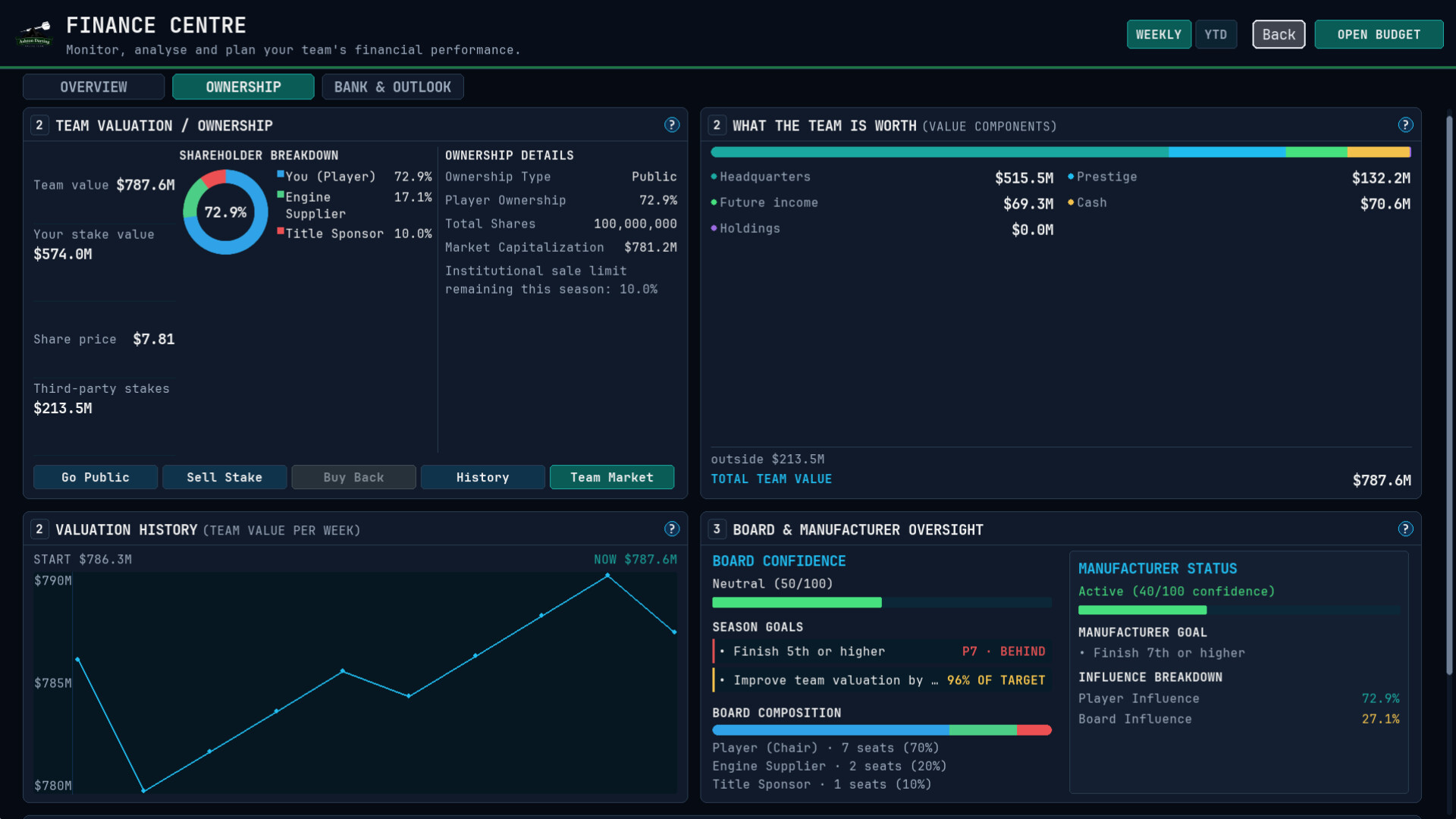Click the 'Title Sponsor' shareholder legend entry
The height and width of the screenshot is (819, 1456).
(354, 234)
